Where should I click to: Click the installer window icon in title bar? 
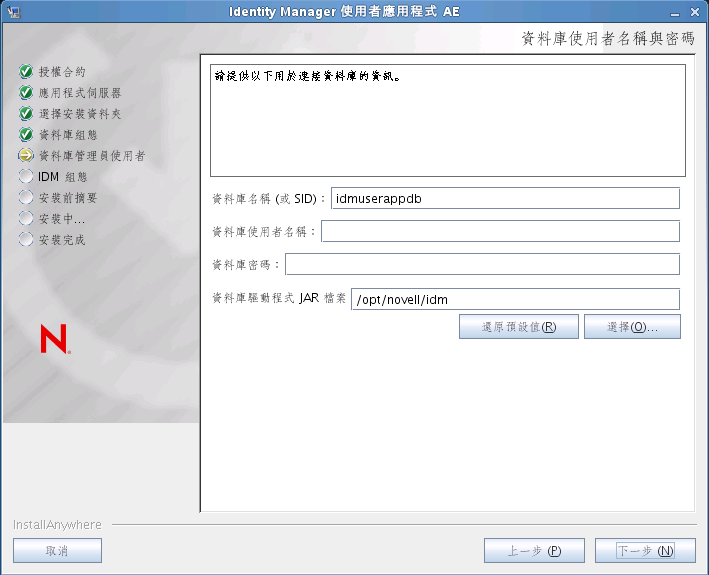[14, 12]
